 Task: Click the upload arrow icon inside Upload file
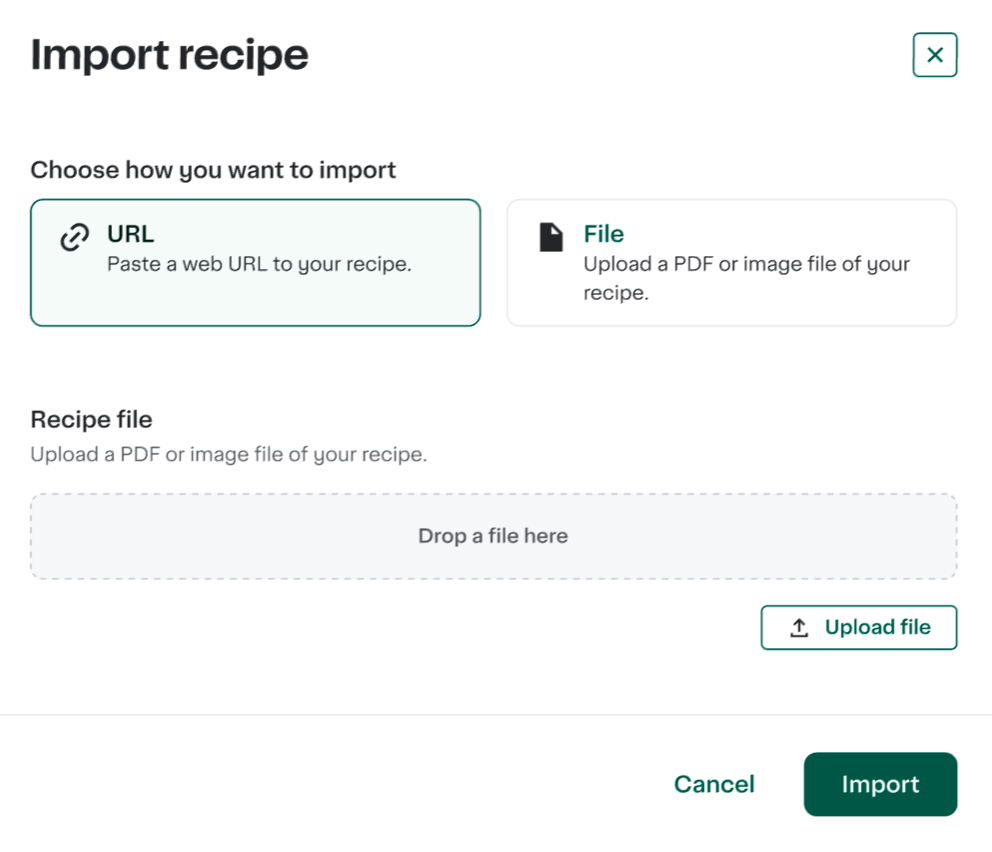pos(798,627)
